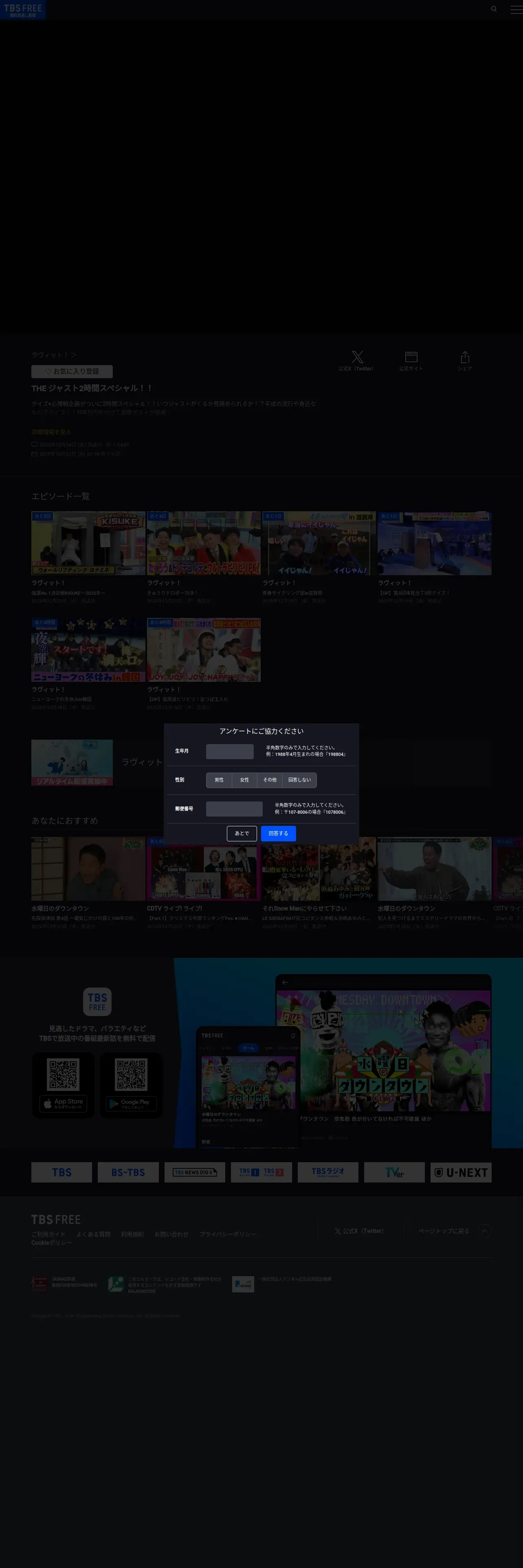Open the ラヴィット！ program breadcrumb link
Screen dimensions: 523x1568
coord(54,355)
